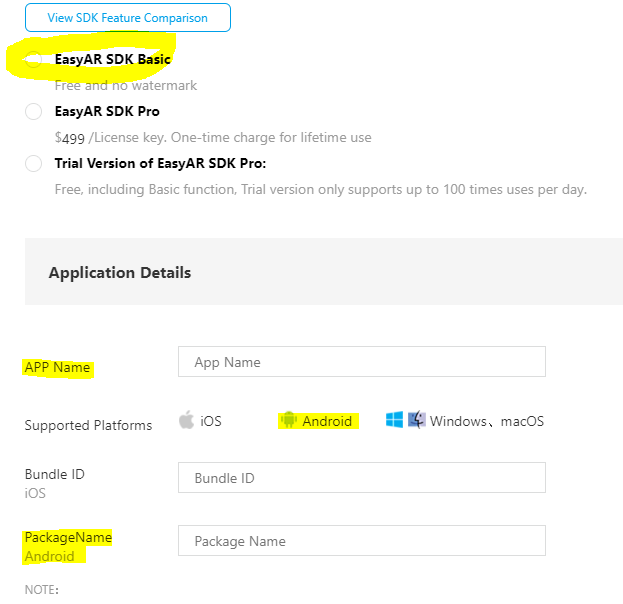The image size is (623, 604).
Task: Select the EasyAR SDK Basic radio button
Action: coord(34,60)
